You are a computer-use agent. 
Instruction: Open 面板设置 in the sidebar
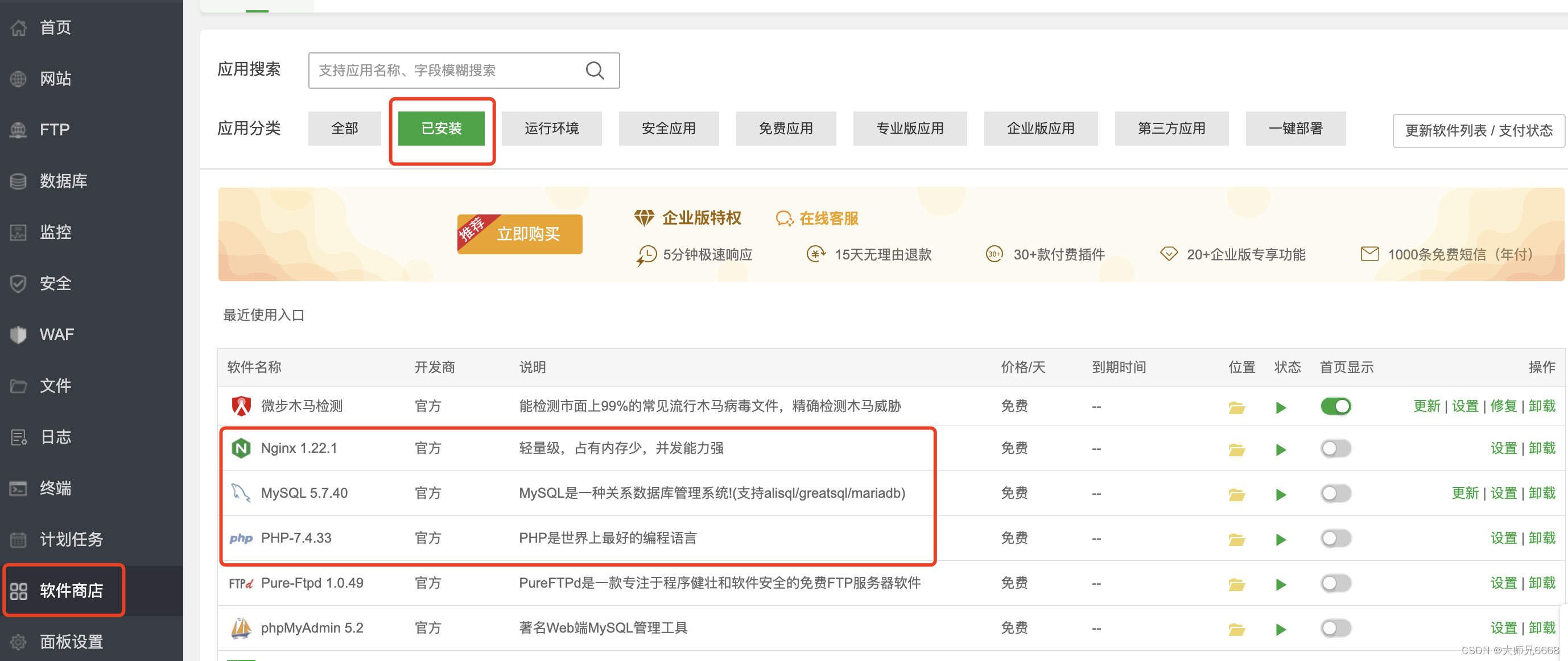[x=71, y=642]
